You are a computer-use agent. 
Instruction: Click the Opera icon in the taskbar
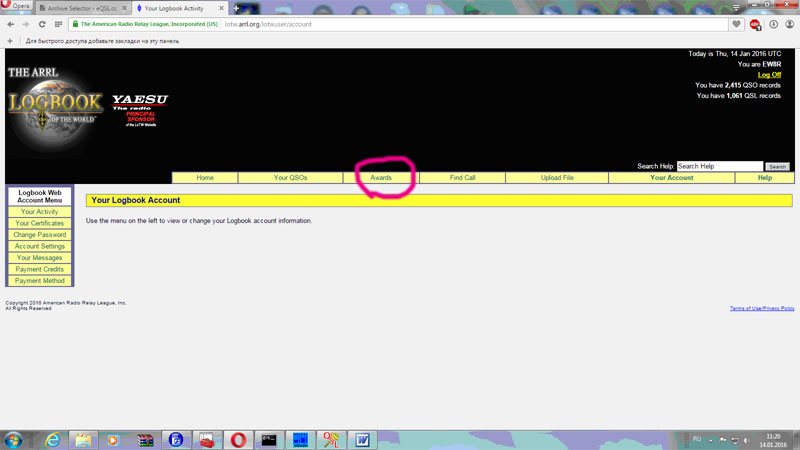237,439
